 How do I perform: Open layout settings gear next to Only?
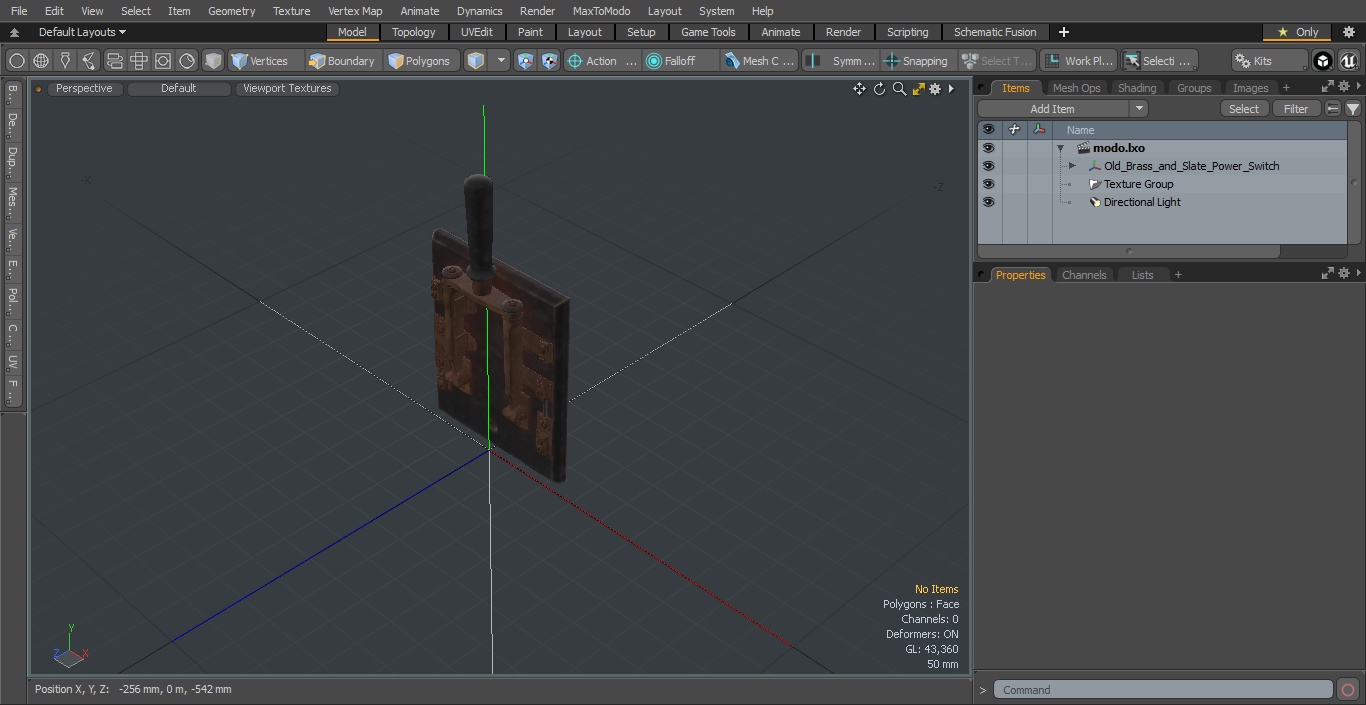1348,32
